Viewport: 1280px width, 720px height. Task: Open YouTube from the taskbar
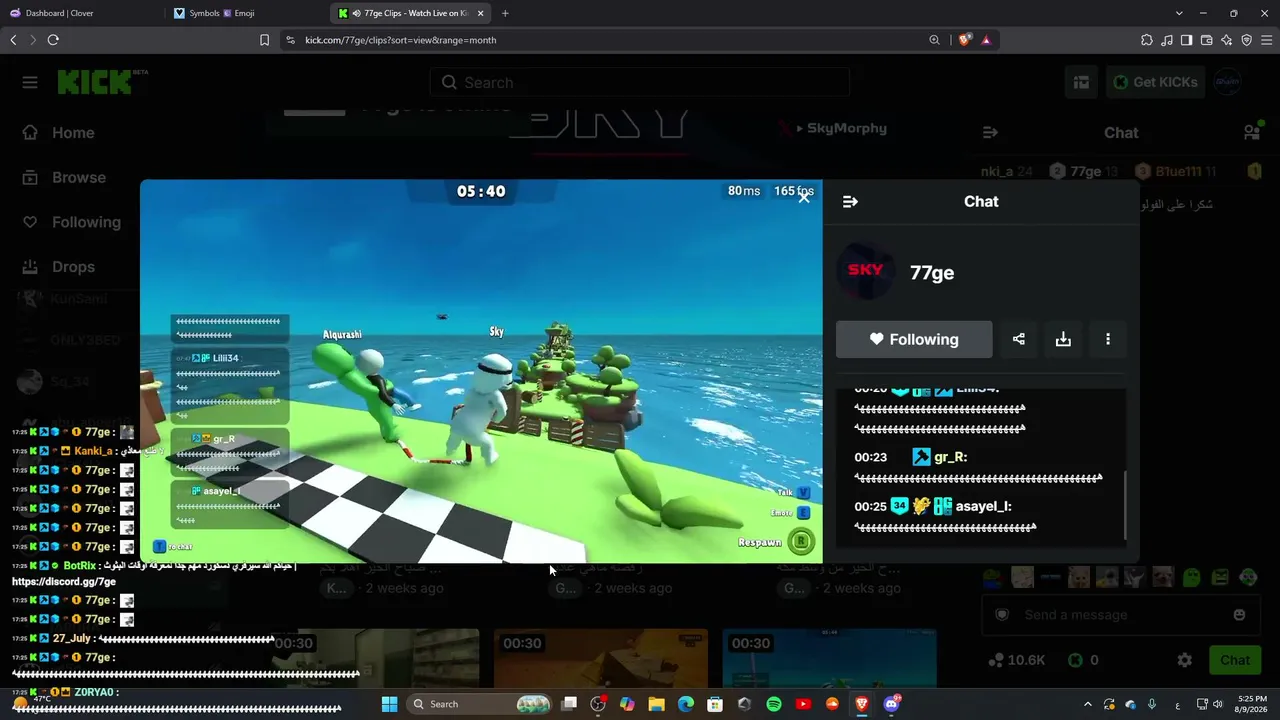pyautogui.click(x=803, y=704)
